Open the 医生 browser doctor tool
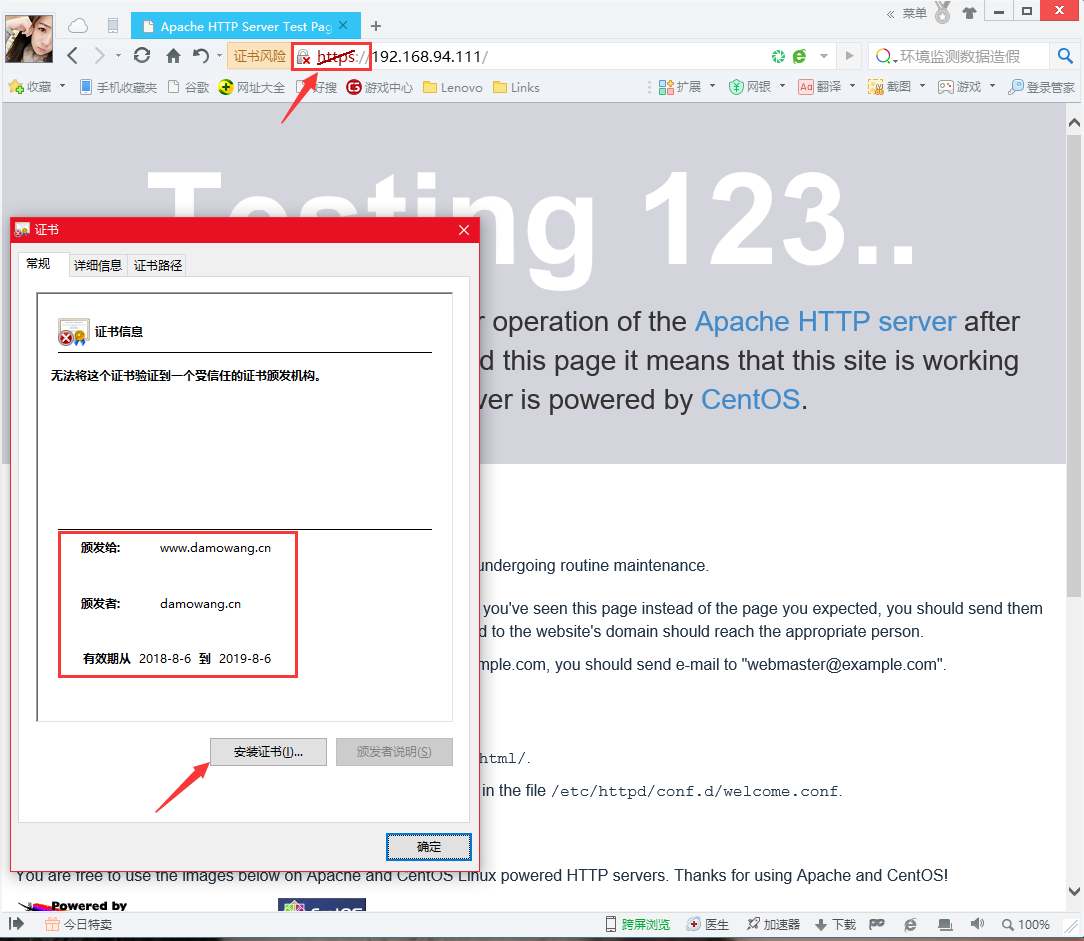1084x941 pixels. [707, 924]
